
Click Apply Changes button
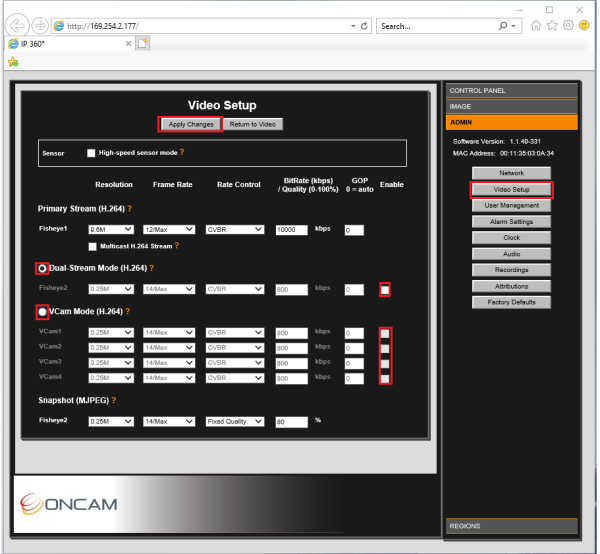coord(191,124)
